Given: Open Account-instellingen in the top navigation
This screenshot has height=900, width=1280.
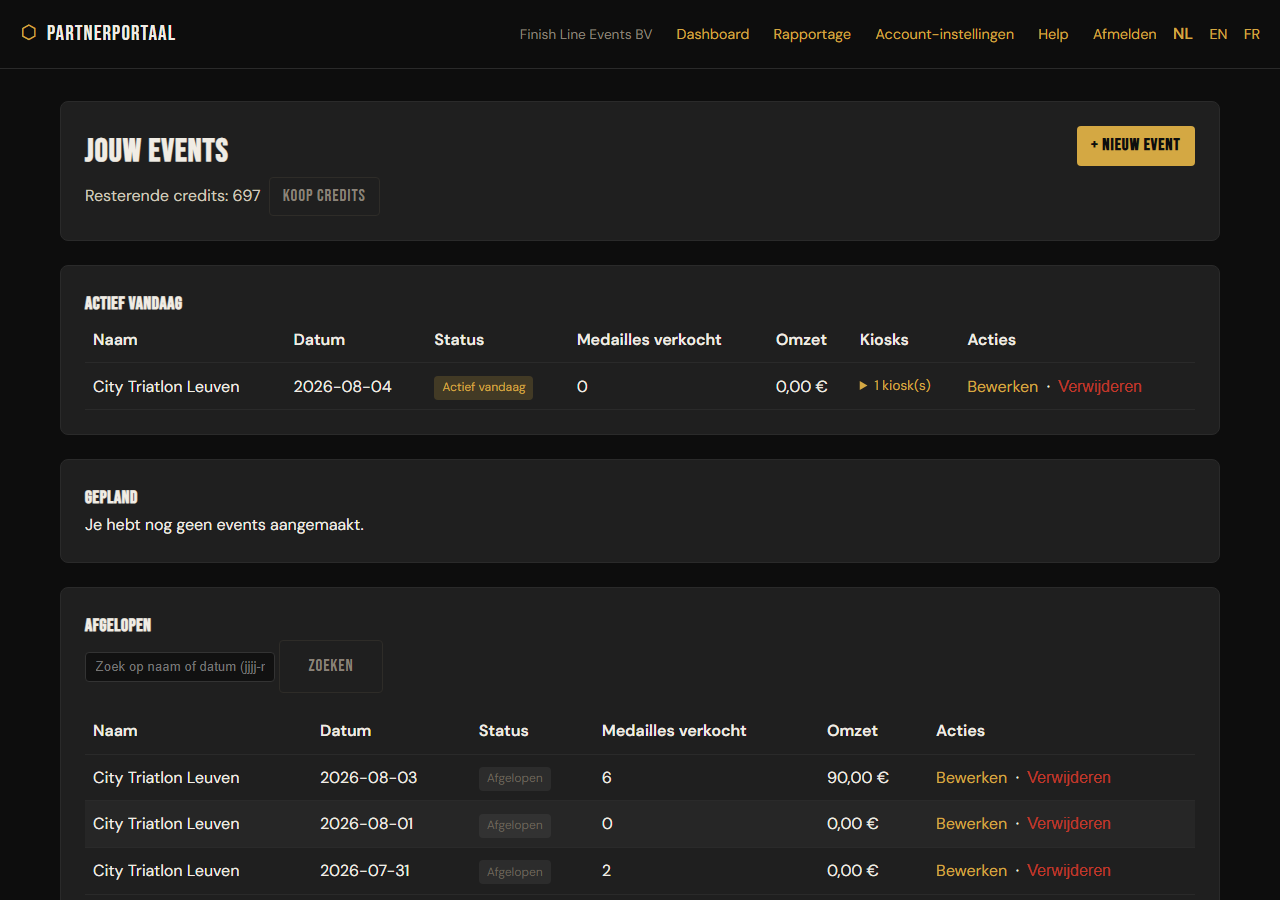Looking at the screenshot, I should tap(944, 34).
